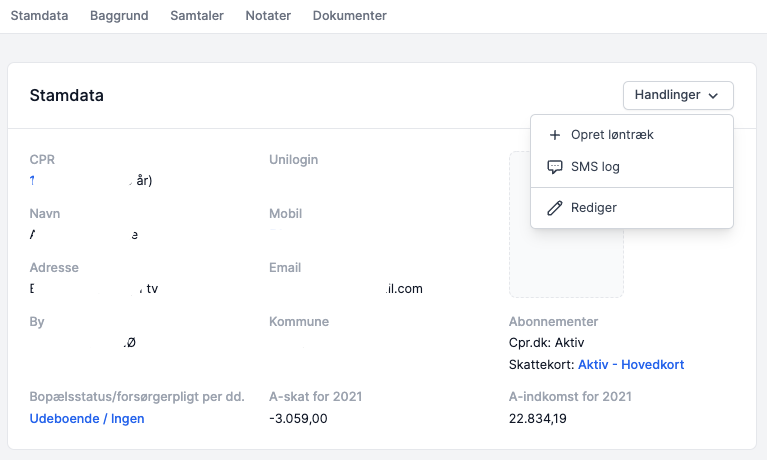The width and height of the screenshot is (767, 460).
Task: Click the Unilogin field label
Action: (x=293, y=160)
